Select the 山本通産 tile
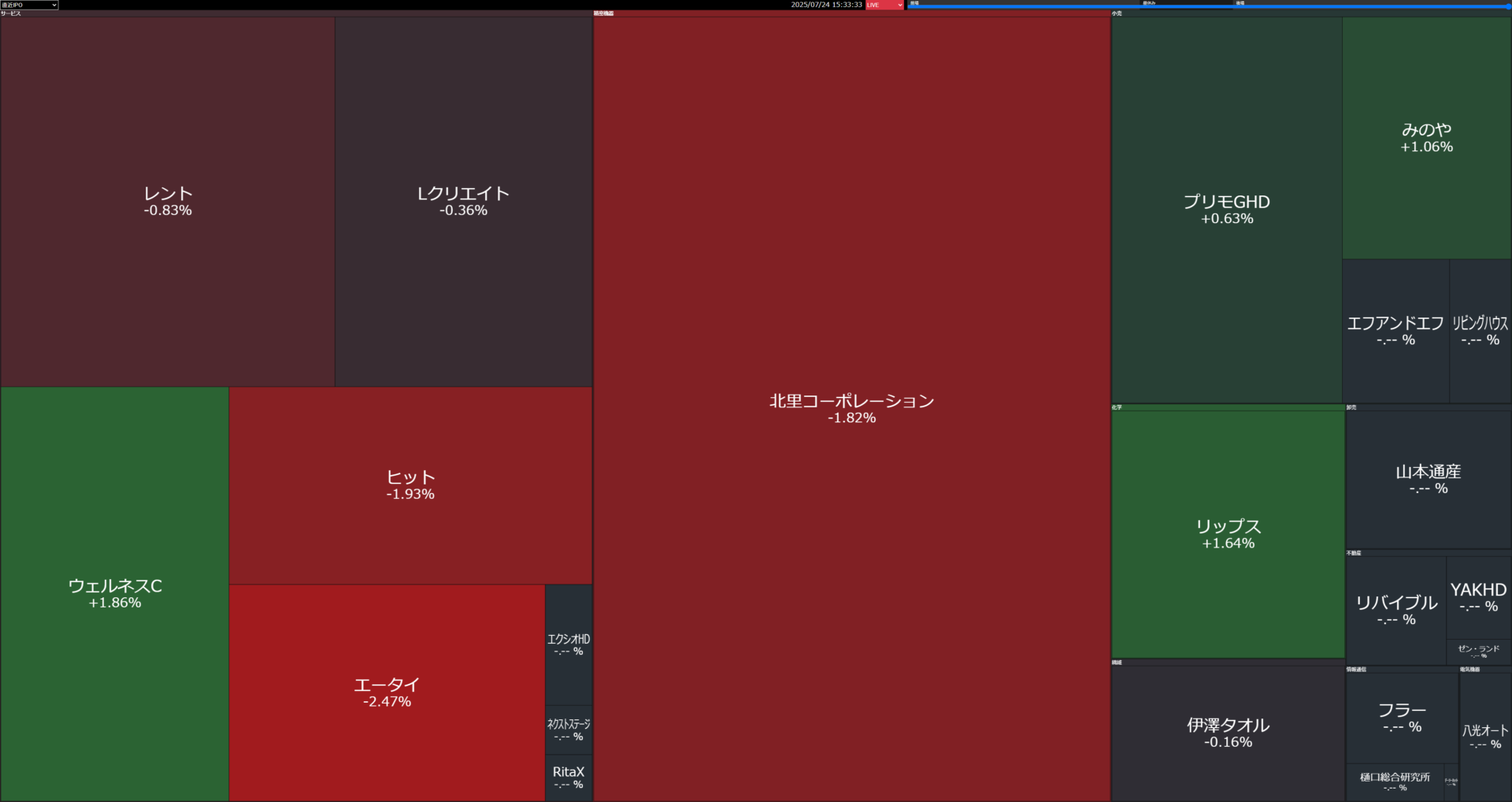This screenshot has height=802, width=1512. [1429, 480]
